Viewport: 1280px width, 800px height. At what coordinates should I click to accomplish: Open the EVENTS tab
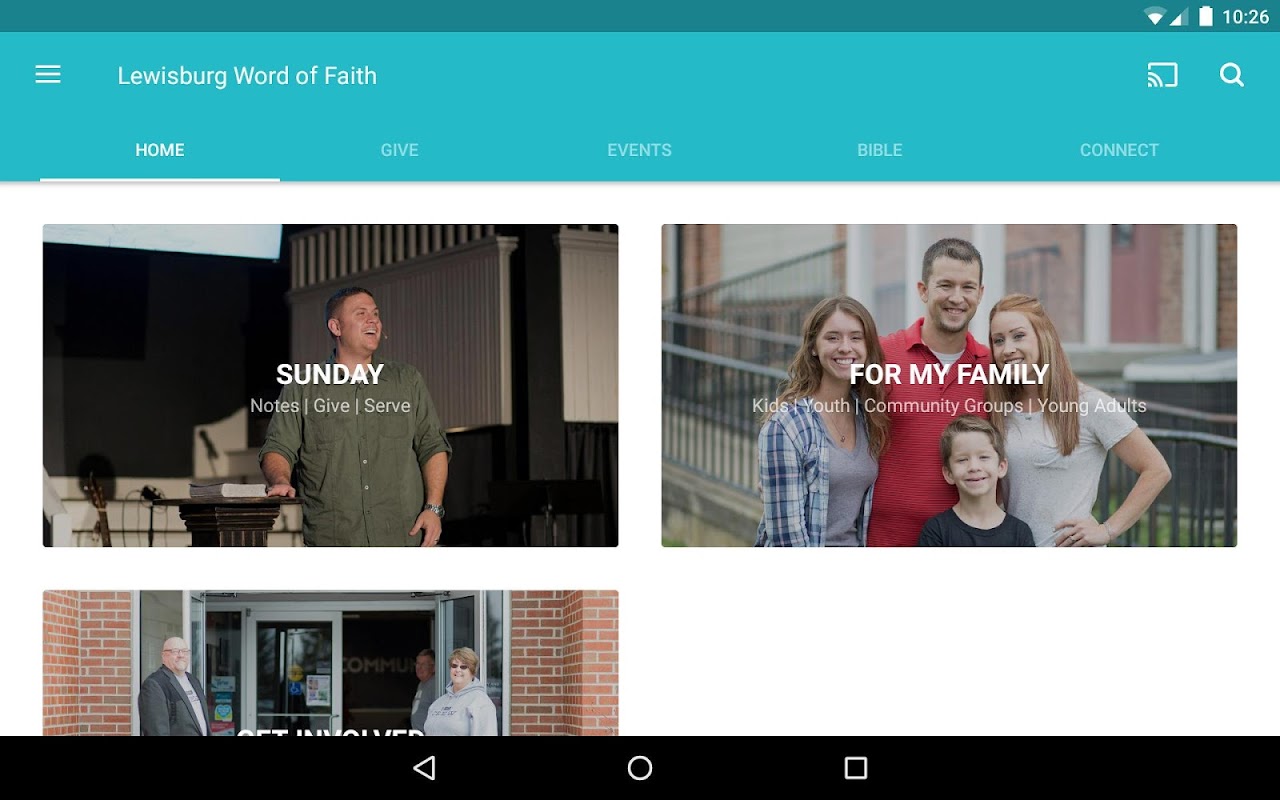pyautogui.click(x=640, y=150)
